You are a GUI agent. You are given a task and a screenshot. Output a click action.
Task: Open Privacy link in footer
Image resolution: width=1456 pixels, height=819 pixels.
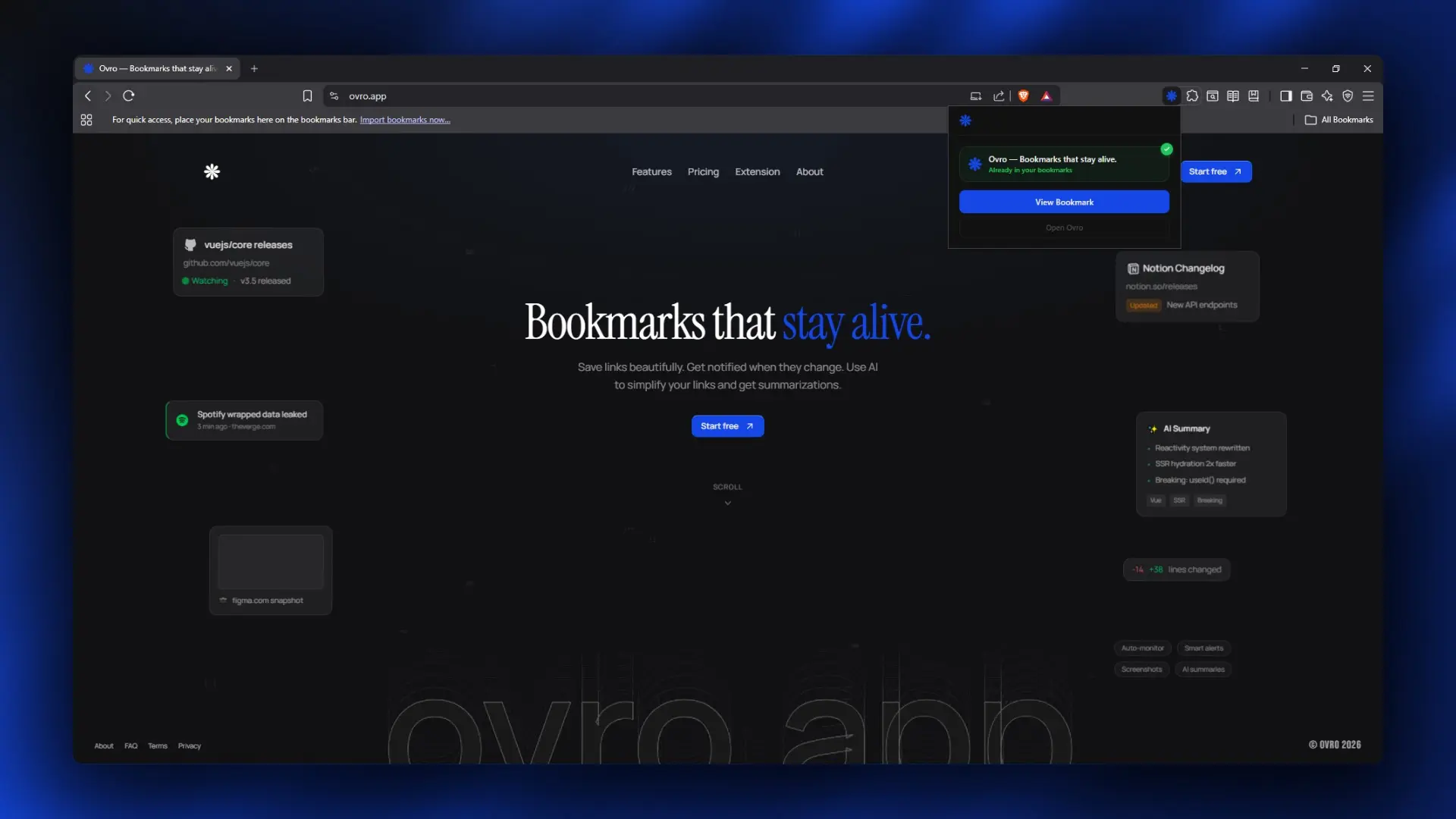(190, 746)
